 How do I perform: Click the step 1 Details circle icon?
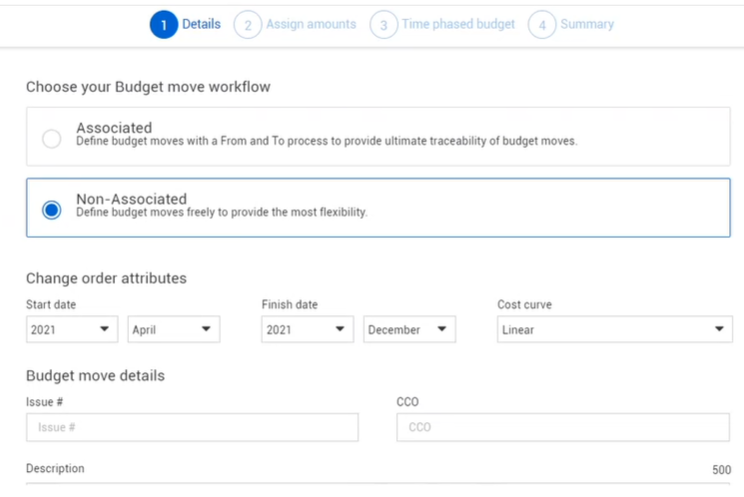[x=164, y=25]
